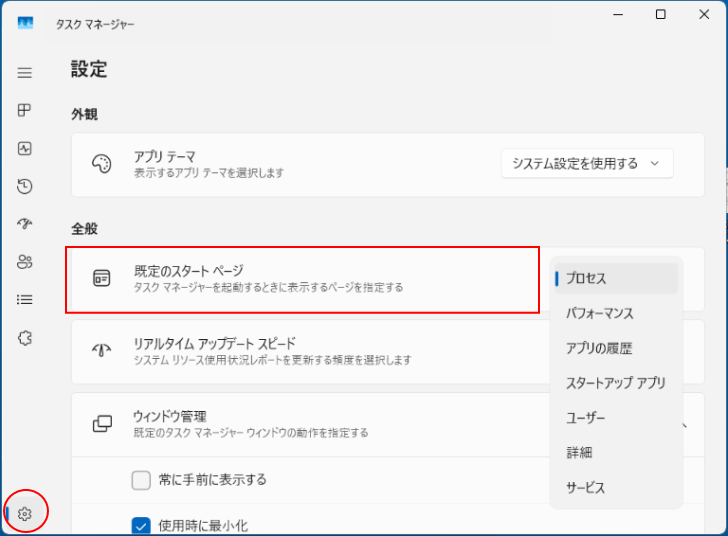
Task: Open the Startup apps icon in sidebar
Action: point(25,224)
